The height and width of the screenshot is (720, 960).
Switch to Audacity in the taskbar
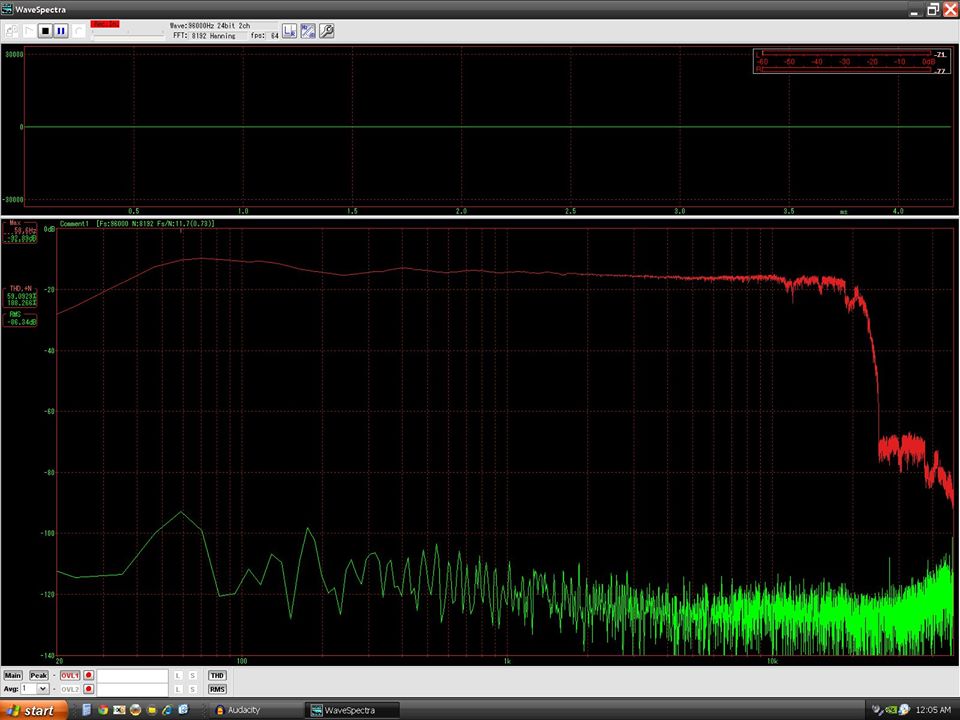(255, 710)
